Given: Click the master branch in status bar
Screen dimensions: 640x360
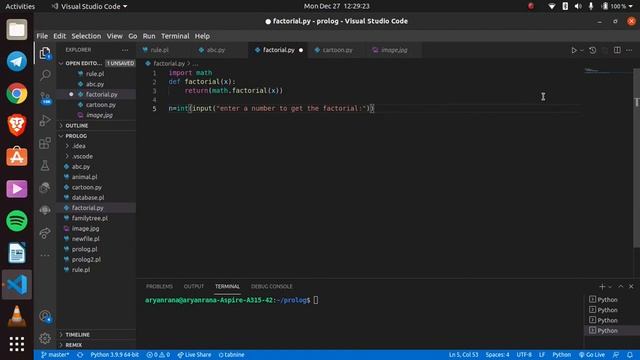Looking at the screenshot, I should pyautogui.click(x=55, y=355).
